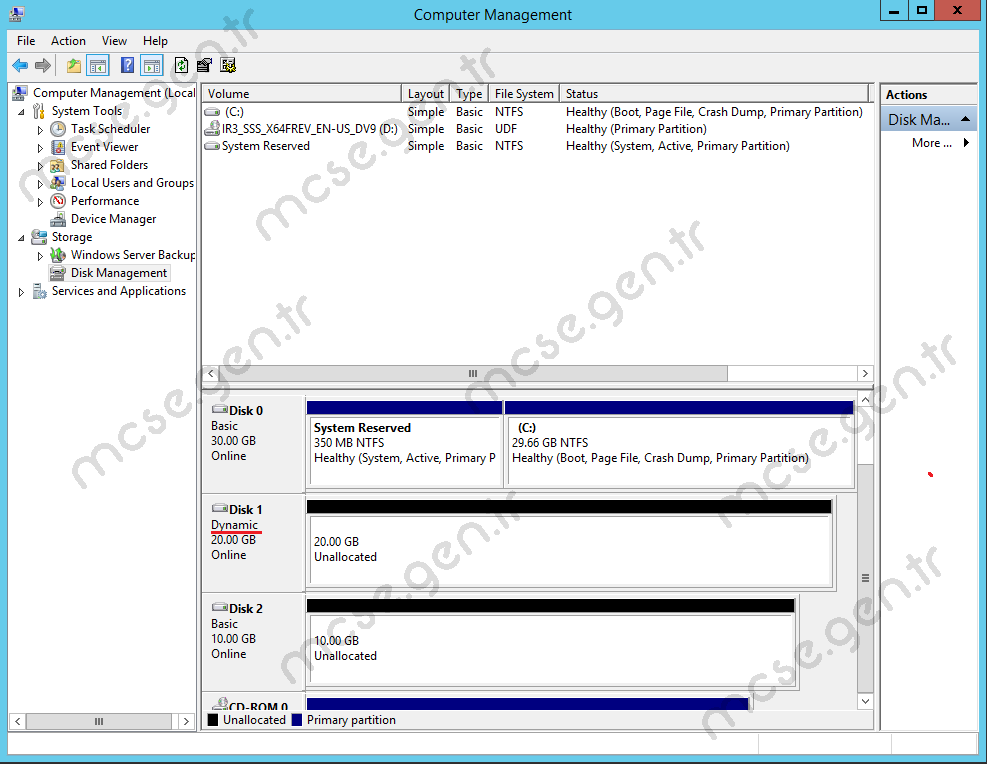Click the disk pane's vertical scrollbar down arrow
This screenshot has width=987, height=764.
(866, 701)
